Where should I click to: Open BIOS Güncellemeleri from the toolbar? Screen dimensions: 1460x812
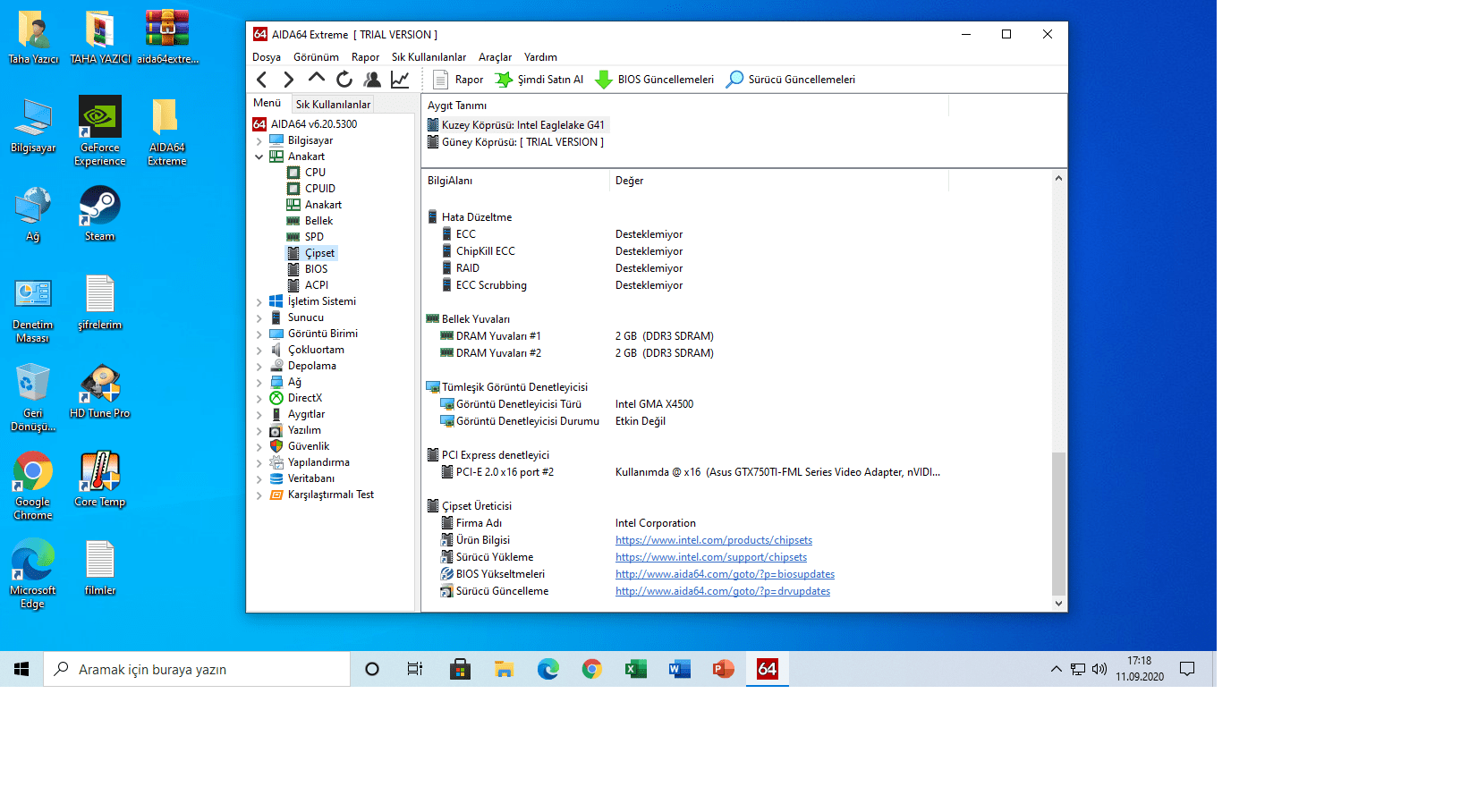point(655,80)
